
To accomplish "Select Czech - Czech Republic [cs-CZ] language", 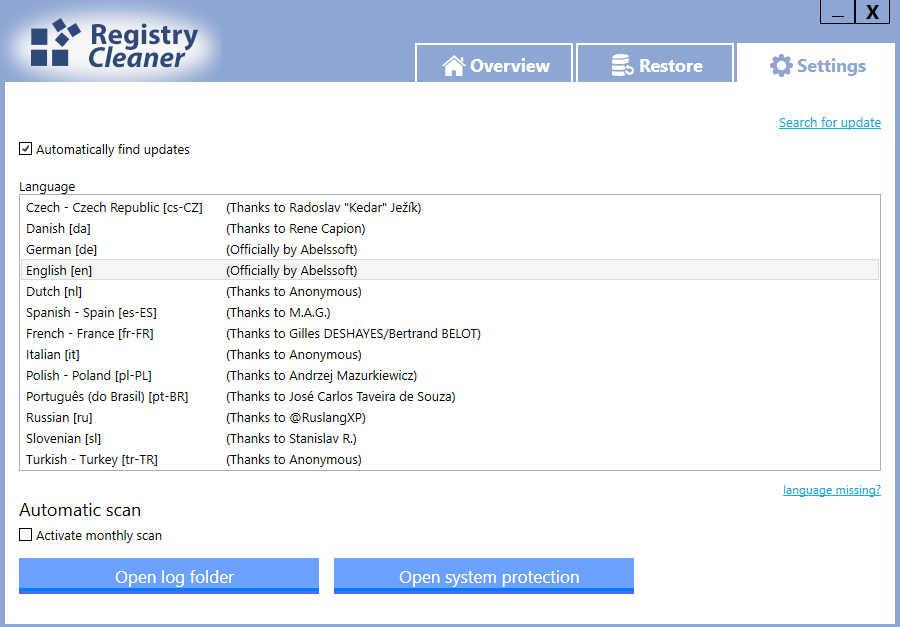I will click(x=449, y=208).
